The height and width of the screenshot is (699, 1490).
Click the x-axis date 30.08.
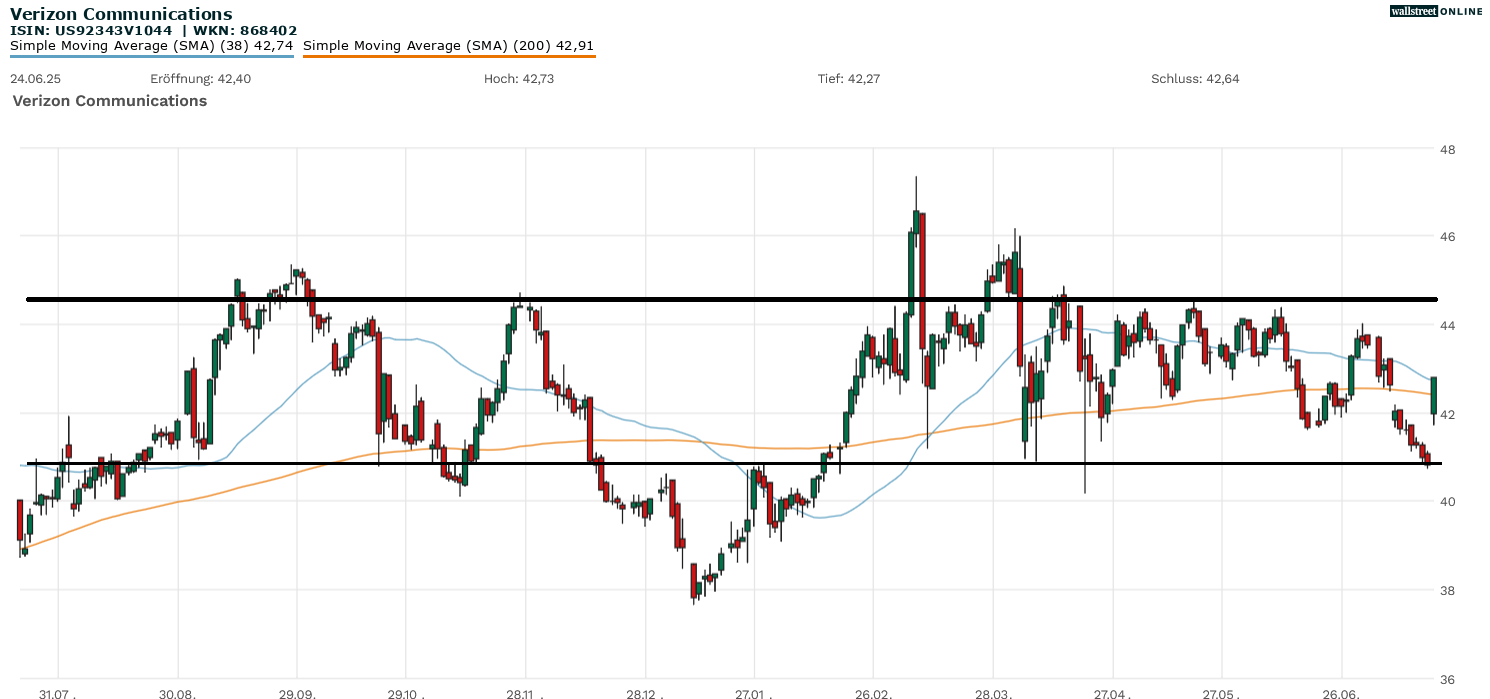tap(178, 693)
